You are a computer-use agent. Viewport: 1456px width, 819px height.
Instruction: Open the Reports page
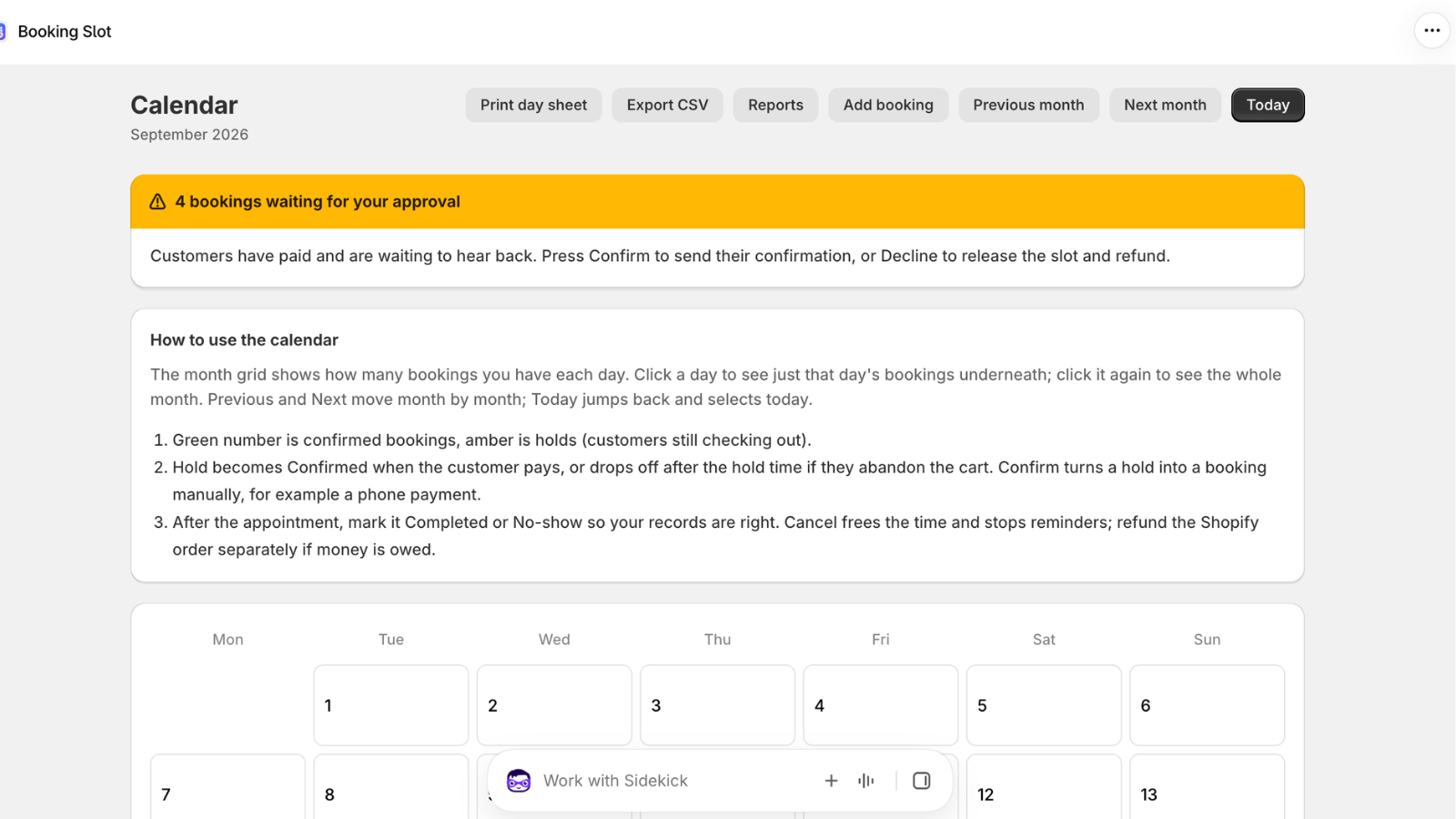(x=775, y=105)
